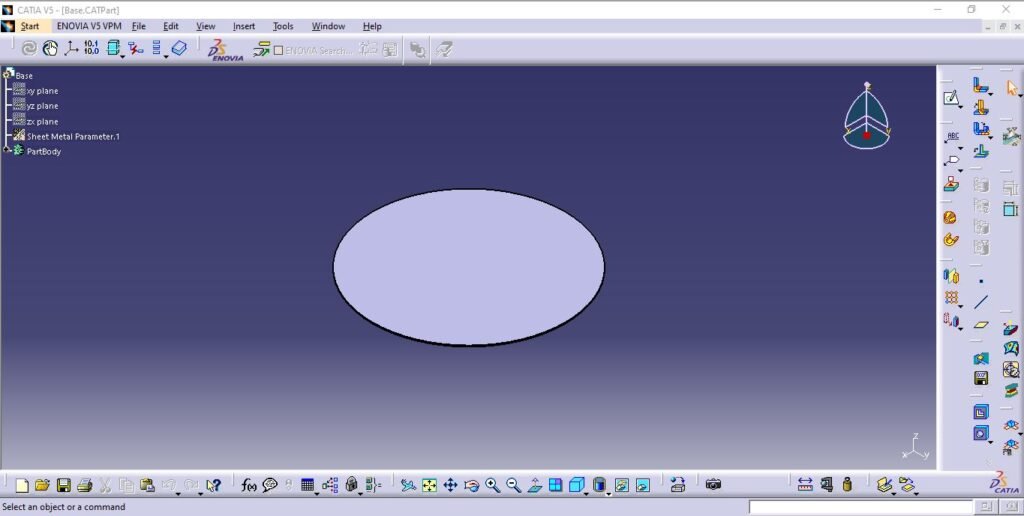Select the zx plane in the tree
Viewport: 1024px width, 516px height.
pos(42,121)
